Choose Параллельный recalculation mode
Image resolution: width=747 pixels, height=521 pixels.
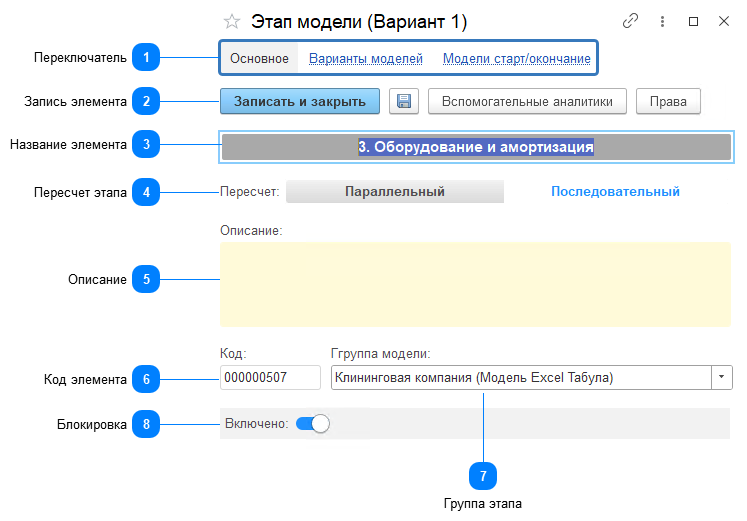point(395,191)
